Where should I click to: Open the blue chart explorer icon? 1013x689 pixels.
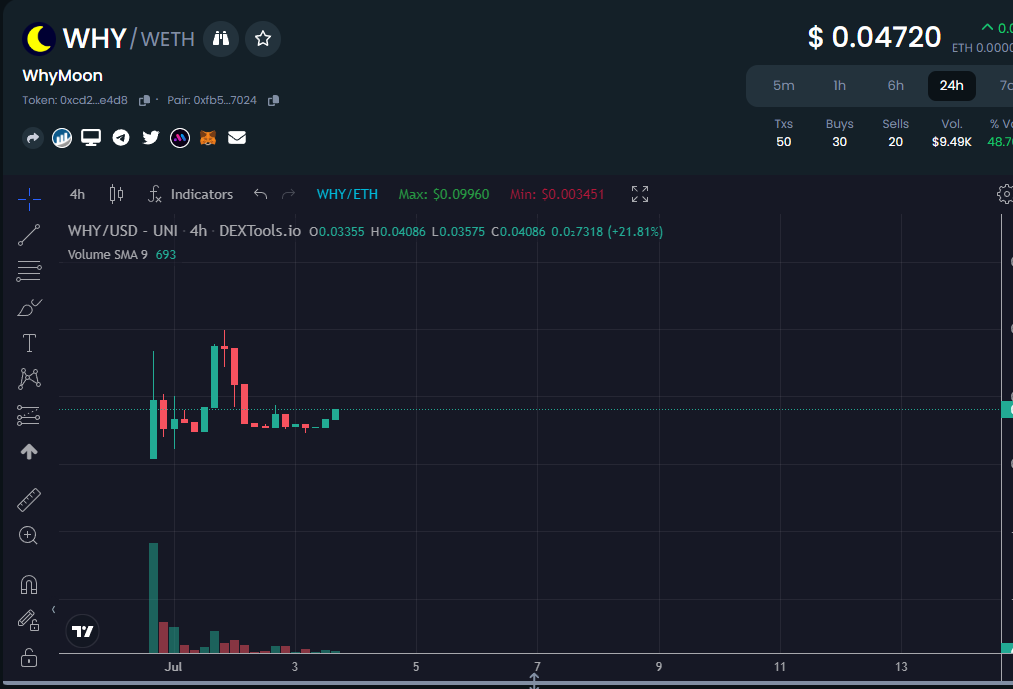(62, 138)
